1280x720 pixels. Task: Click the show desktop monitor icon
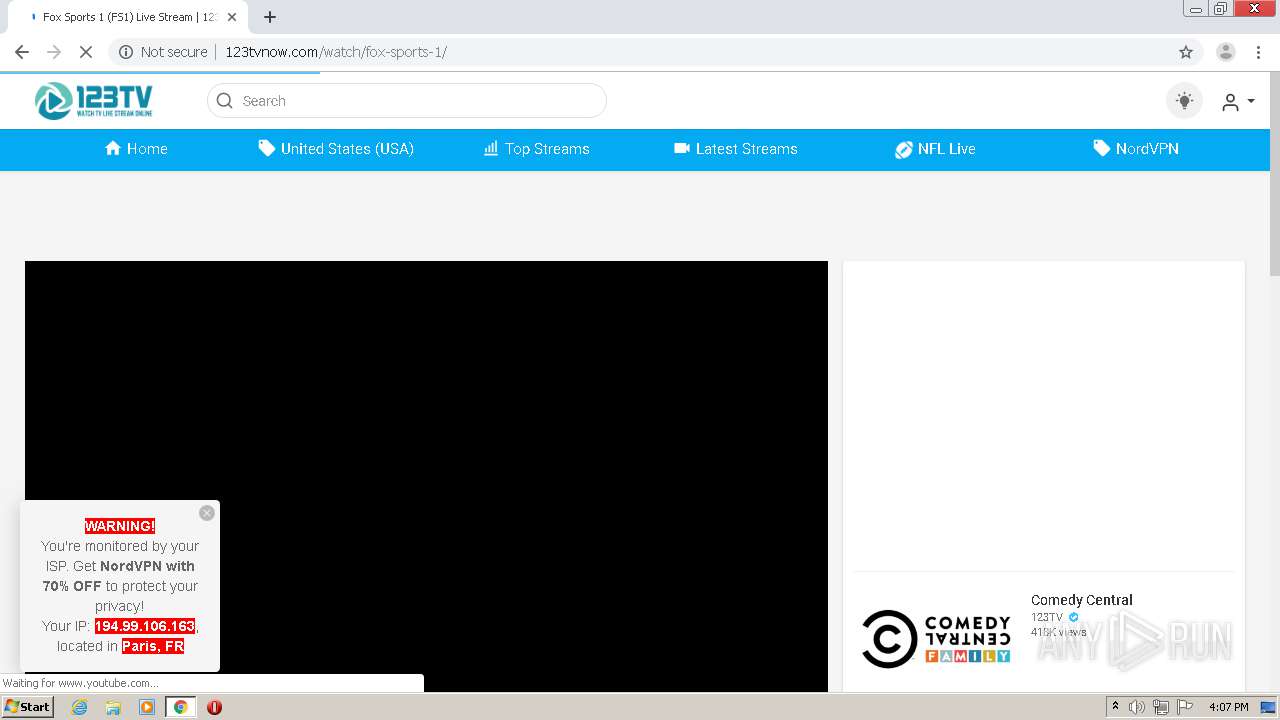click(1268, 707)
